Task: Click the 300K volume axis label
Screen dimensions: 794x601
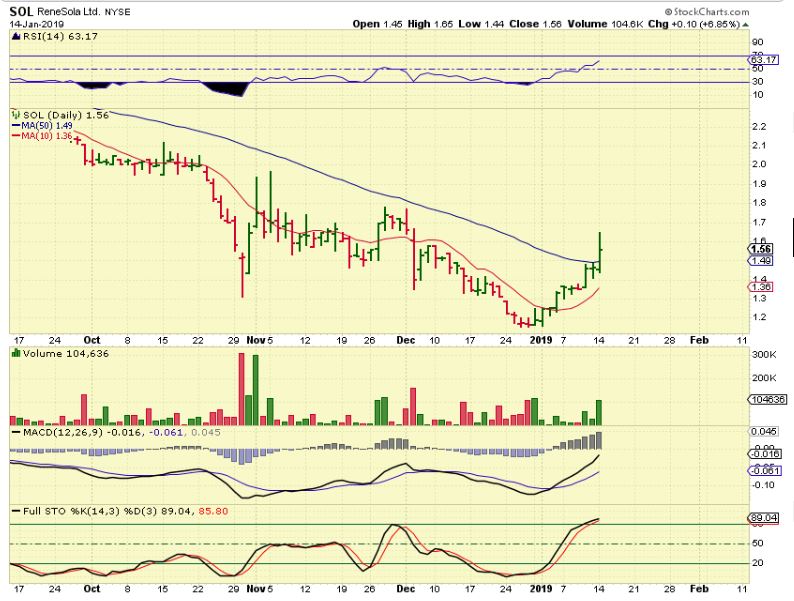Action: 764,355
